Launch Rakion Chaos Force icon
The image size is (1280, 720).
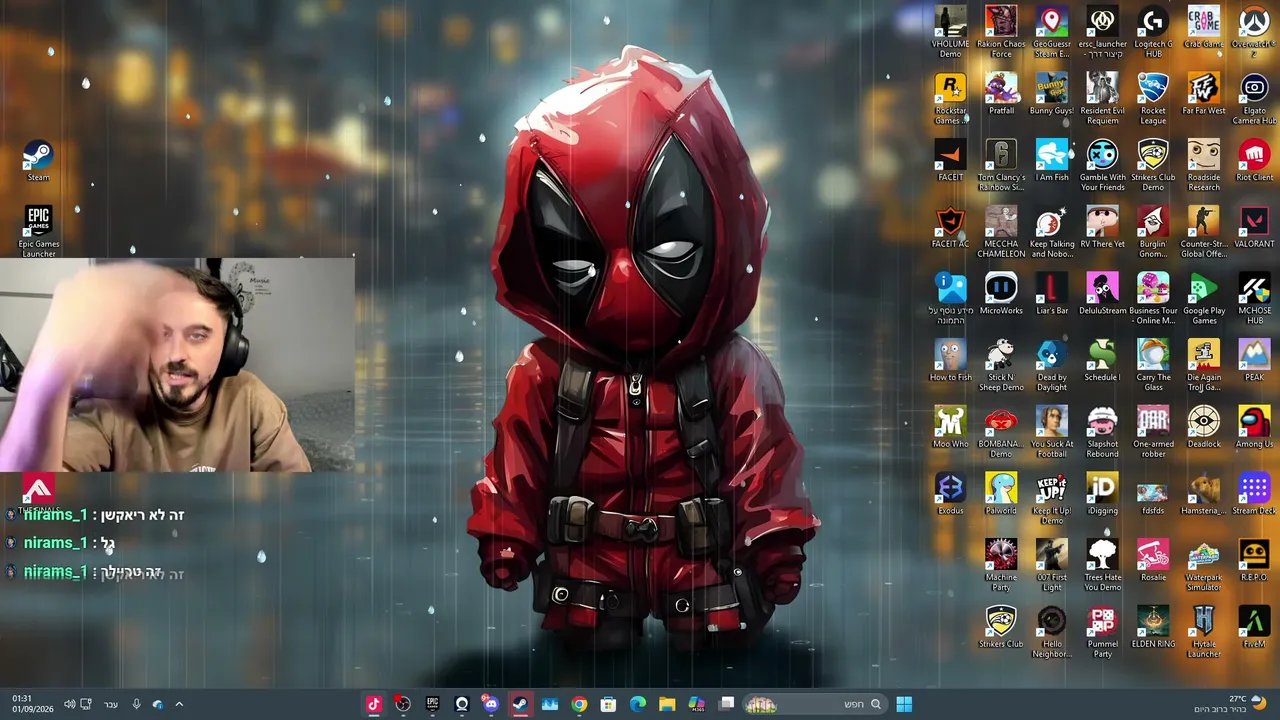pos(1001,32)
